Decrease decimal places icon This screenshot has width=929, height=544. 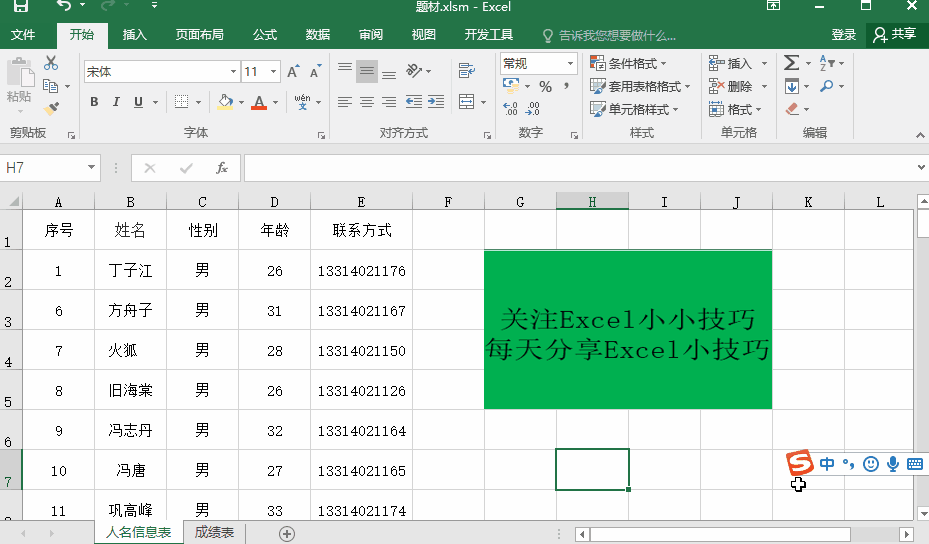[533, 108]
